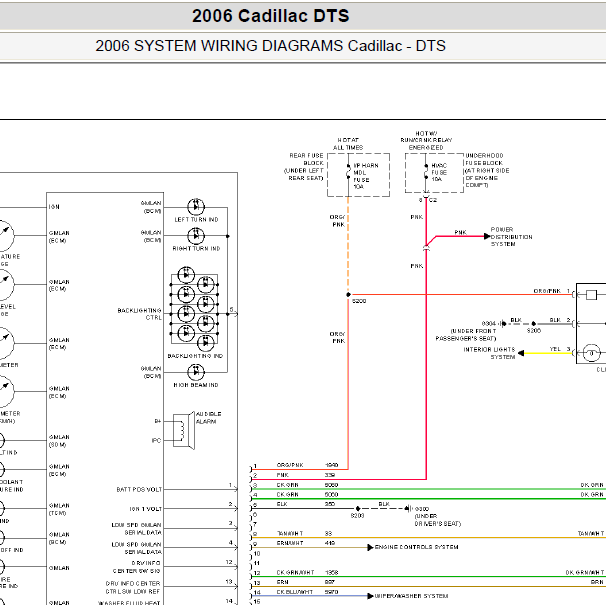Click the 'WIPER/WASHER SYSTEM' label
The width and height of the screenshot is (606, 605).
coord(411,596)
